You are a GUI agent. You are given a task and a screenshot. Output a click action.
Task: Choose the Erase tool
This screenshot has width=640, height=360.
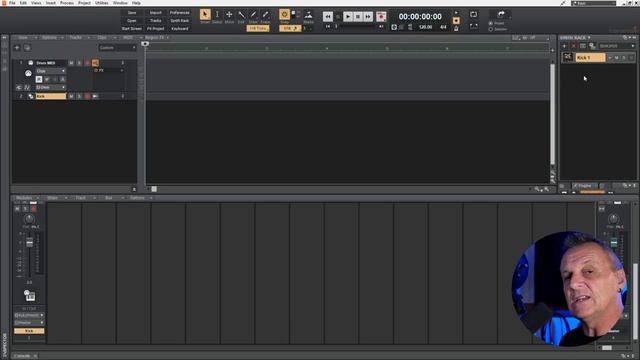tap(265, 15)
